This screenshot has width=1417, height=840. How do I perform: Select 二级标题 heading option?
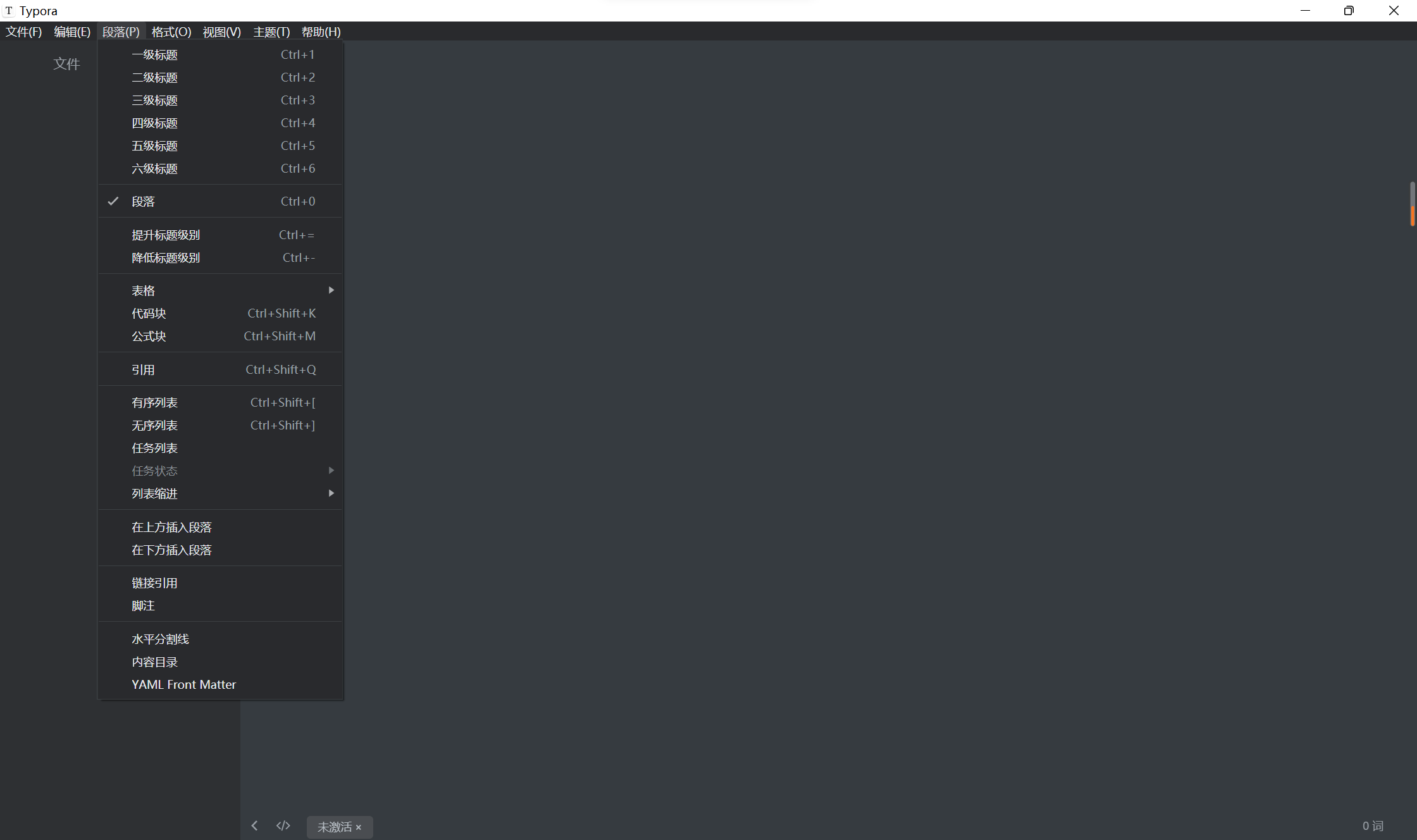(x=220, y=77)
